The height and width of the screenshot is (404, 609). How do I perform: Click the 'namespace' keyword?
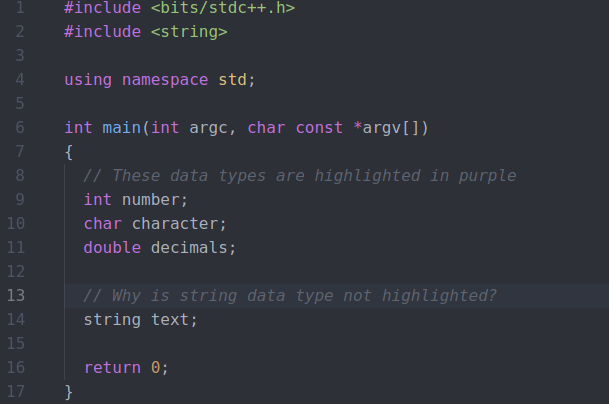[x=165, y=80]
